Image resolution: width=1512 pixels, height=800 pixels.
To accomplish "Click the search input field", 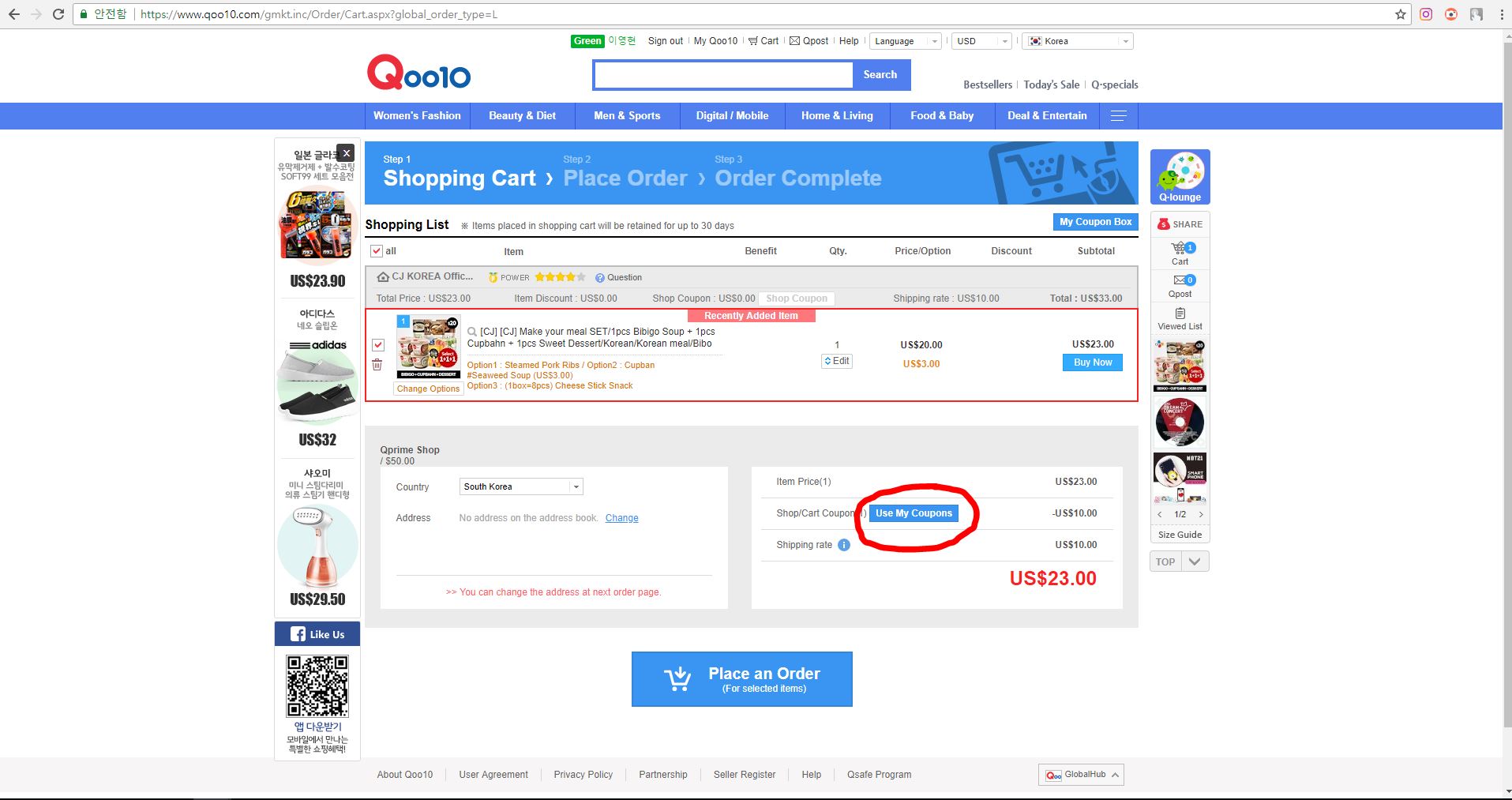I will (x=723, y=75).
